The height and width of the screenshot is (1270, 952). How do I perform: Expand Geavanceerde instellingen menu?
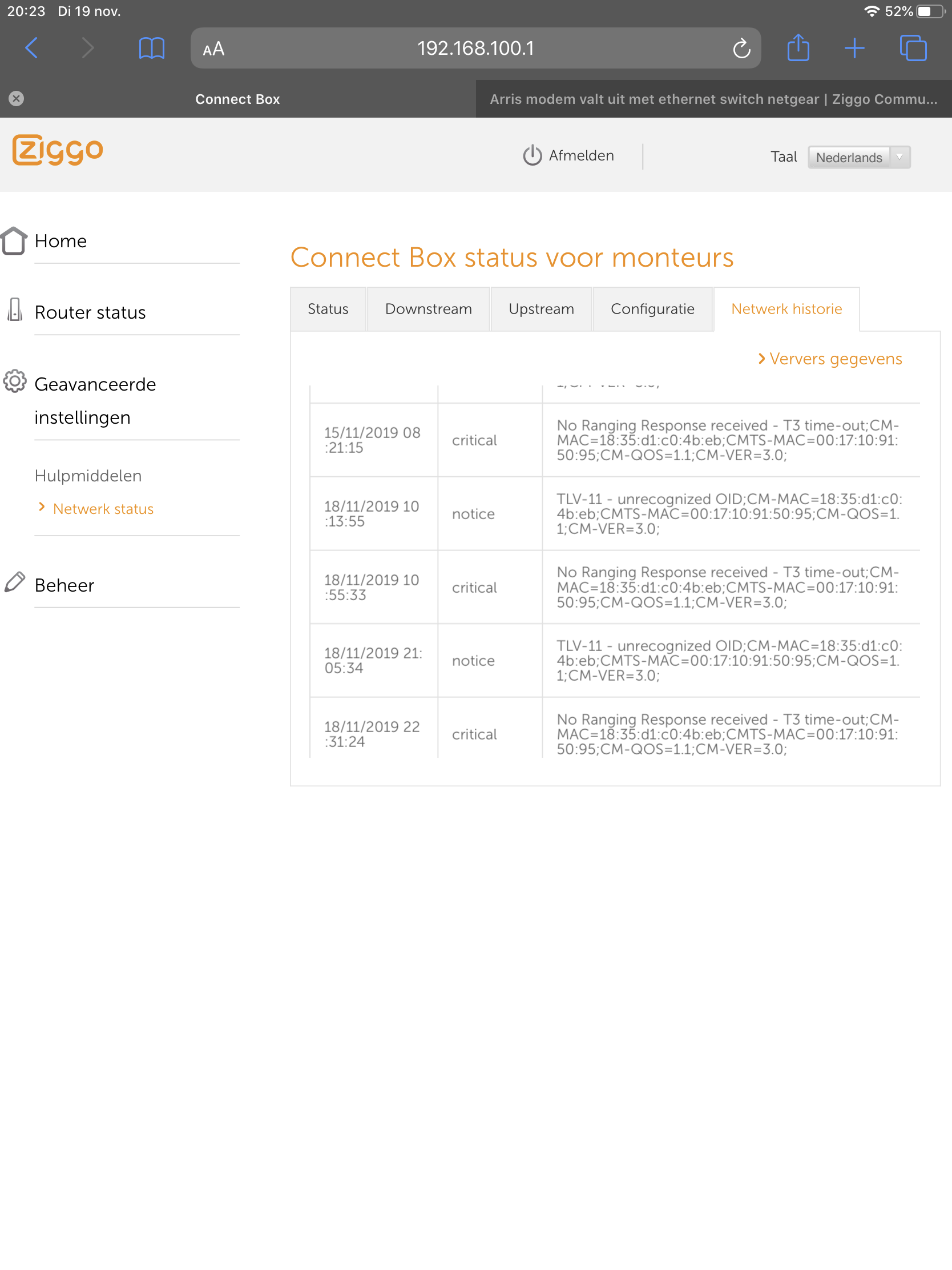point(95,400)
